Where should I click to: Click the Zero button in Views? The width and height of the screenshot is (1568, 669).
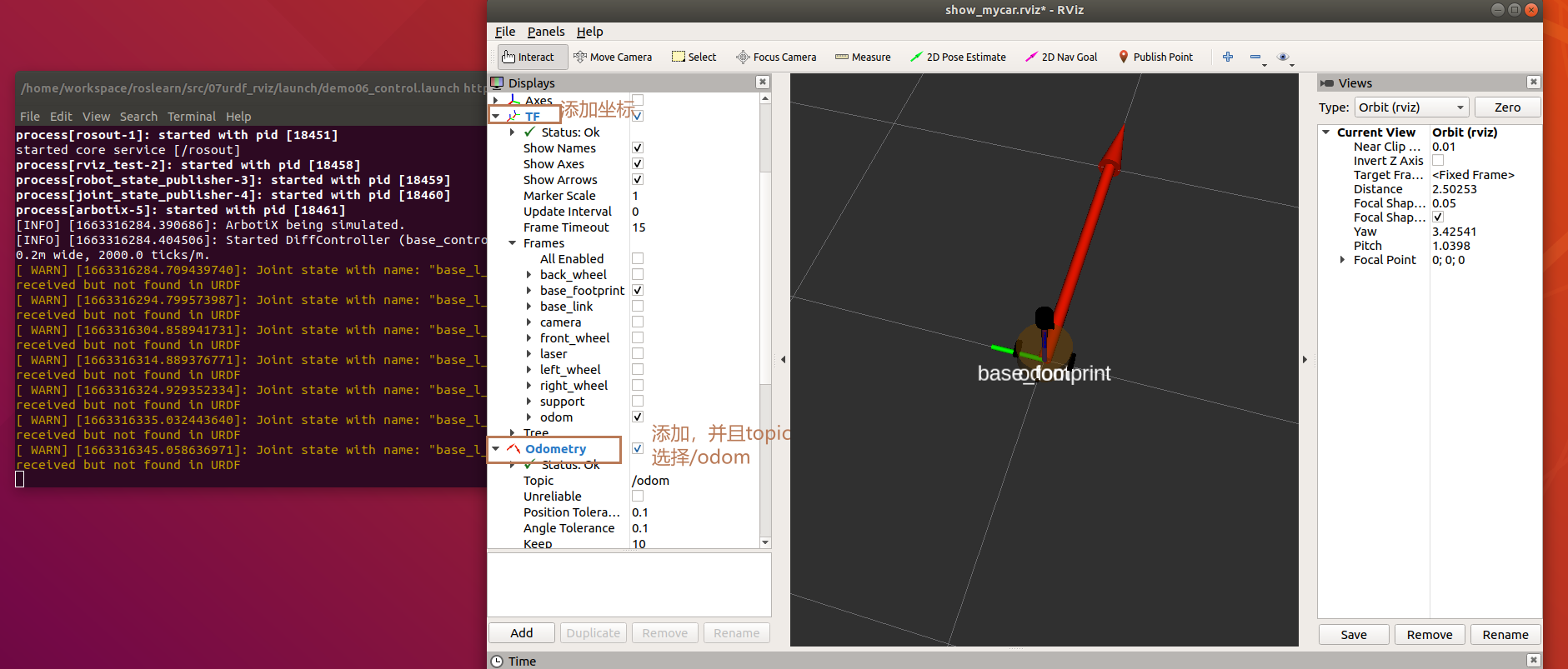[1507, 107]
